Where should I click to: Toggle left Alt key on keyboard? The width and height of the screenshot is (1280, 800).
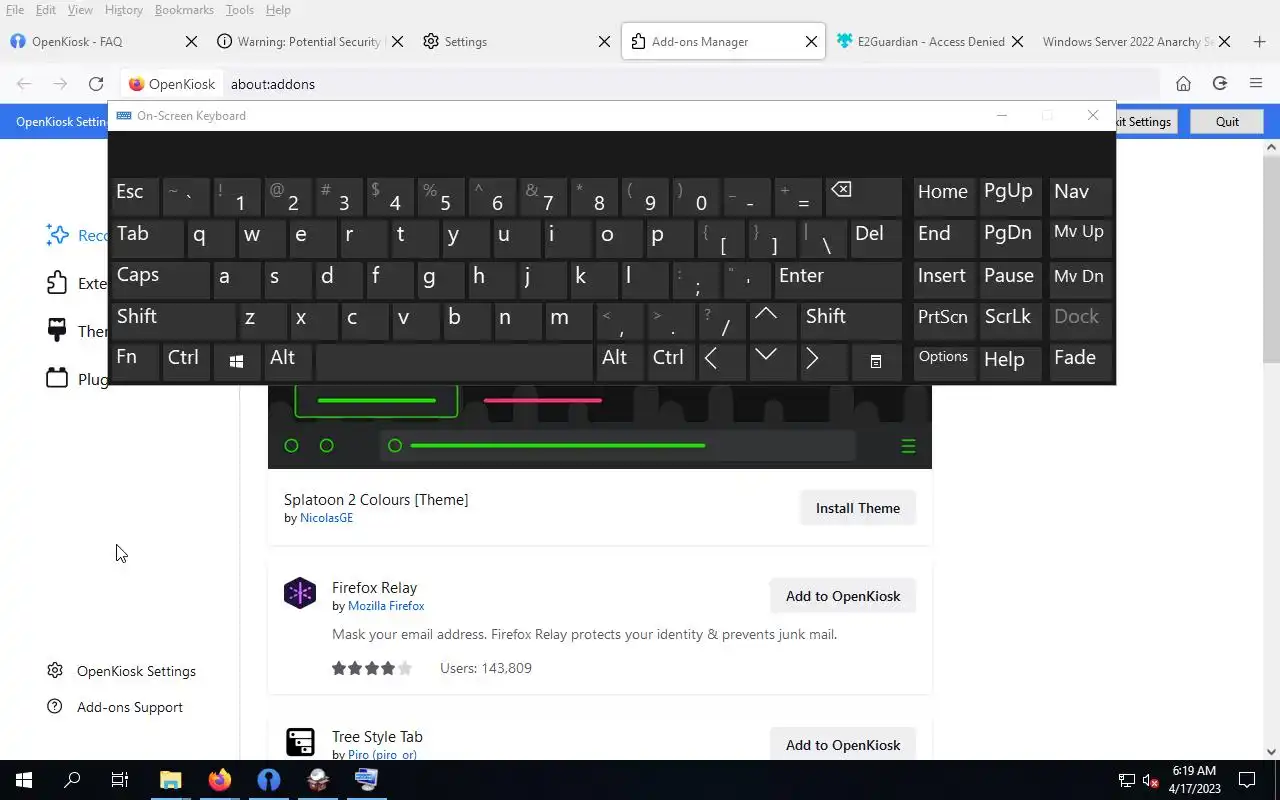[288, 362]
